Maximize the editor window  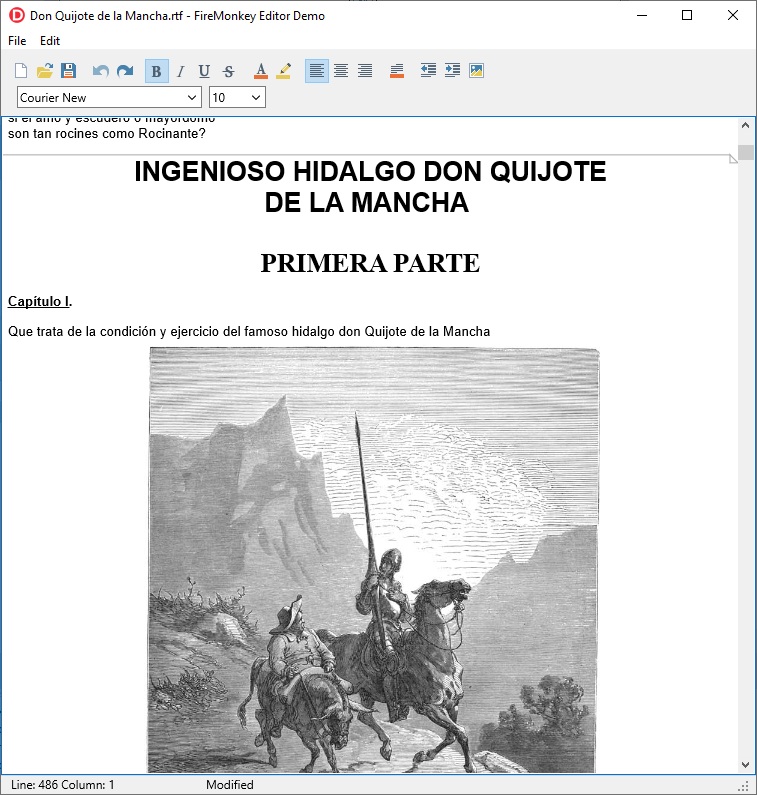pyautogui.click(x=687, y=15)
